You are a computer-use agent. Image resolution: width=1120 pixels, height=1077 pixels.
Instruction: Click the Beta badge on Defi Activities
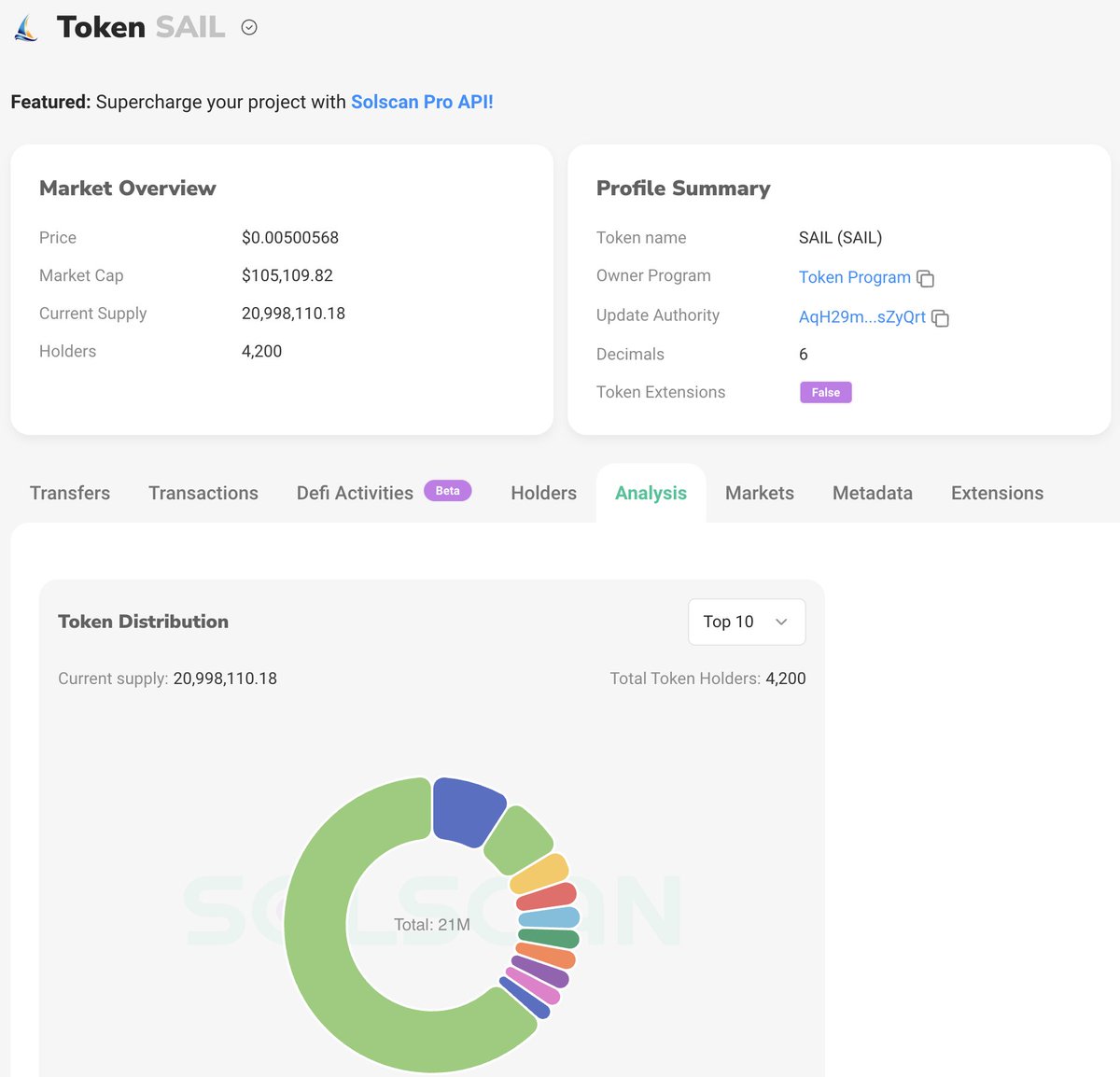click(x=448, y=490)
